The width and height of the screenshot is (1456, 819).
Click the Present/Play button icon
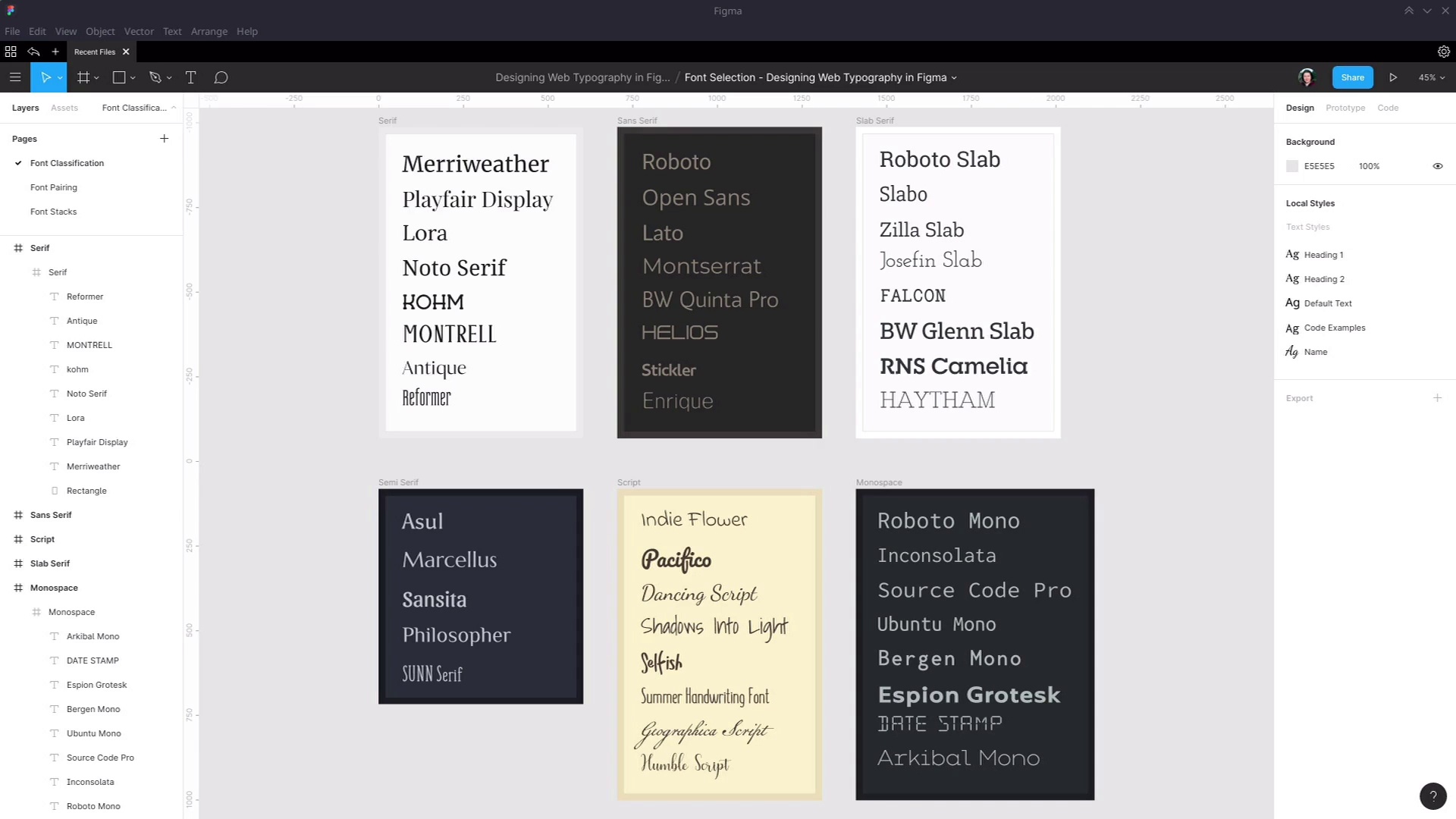click(x=1393, y=77)
